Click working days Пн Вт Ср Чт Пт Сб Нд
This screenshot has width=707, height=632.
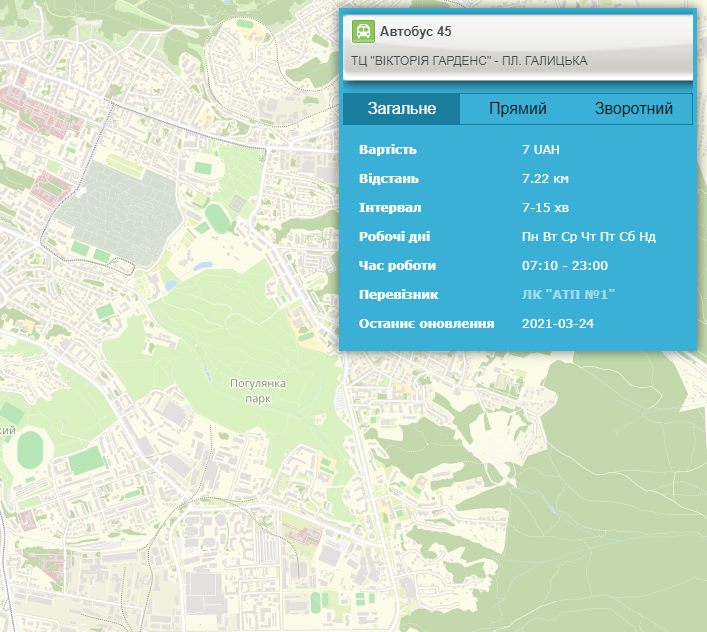589,237
